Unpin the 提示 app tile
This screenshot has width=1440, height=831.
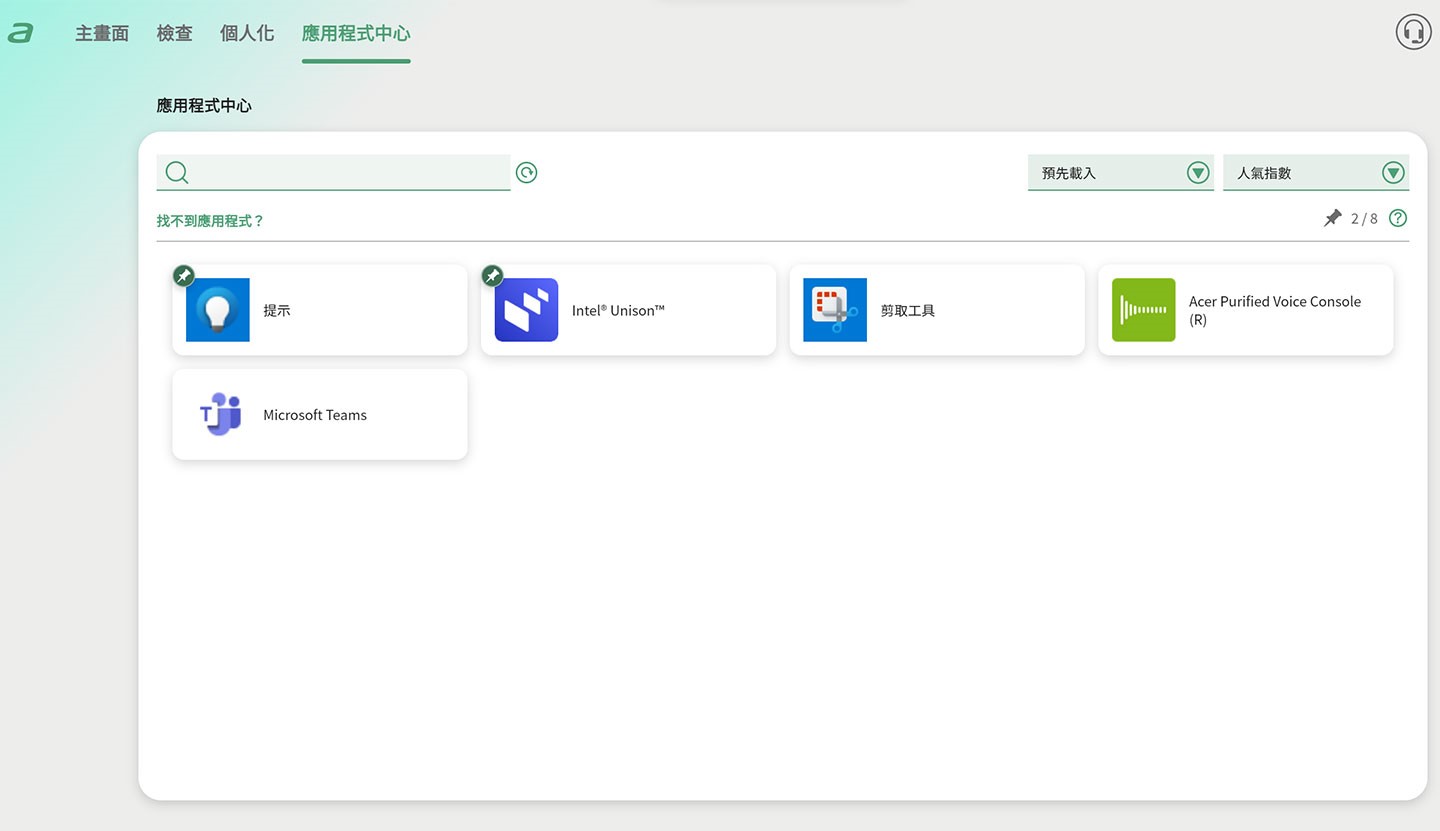tap(184, 276)
